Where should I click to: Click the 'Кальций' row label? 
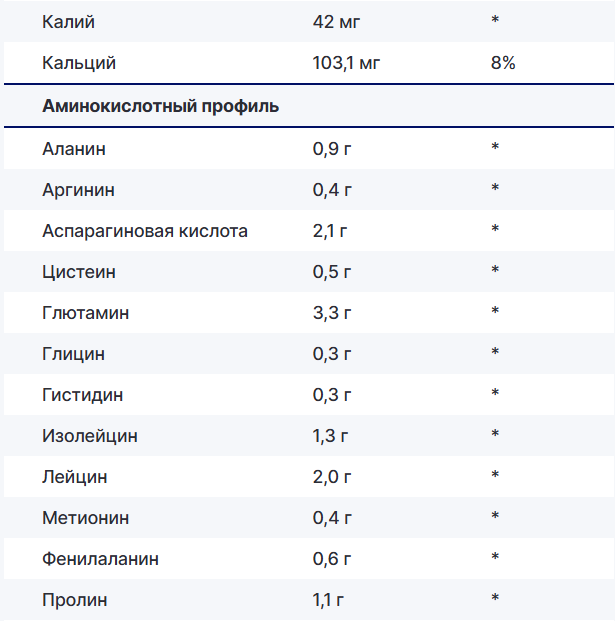(79, 63)
